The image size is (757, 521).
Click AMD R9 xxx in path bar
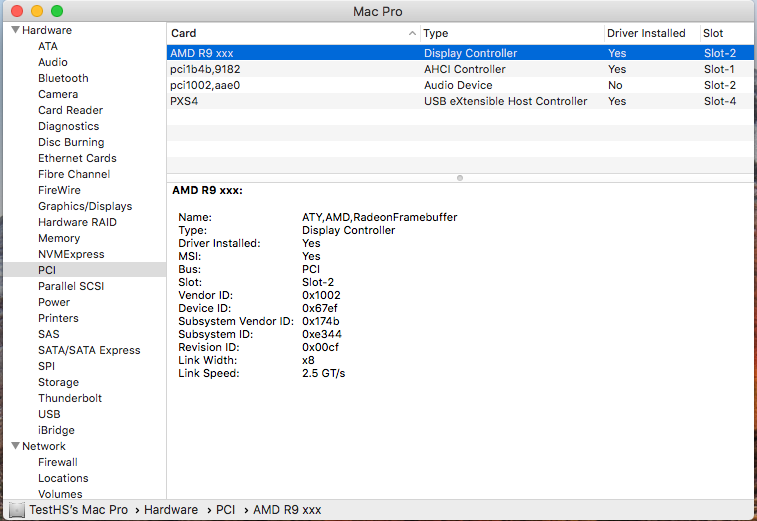pyautogui.click(x=287, y=510)
